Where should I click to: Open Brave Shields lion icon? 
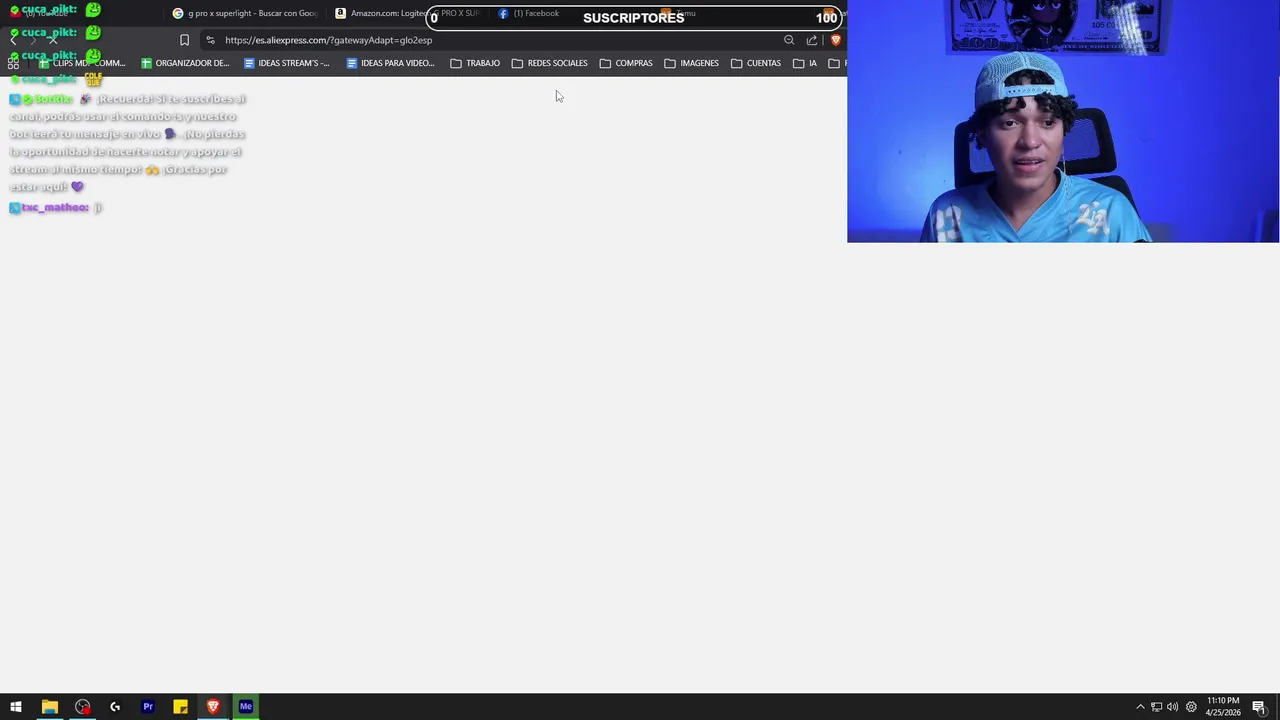click(836, 40)
